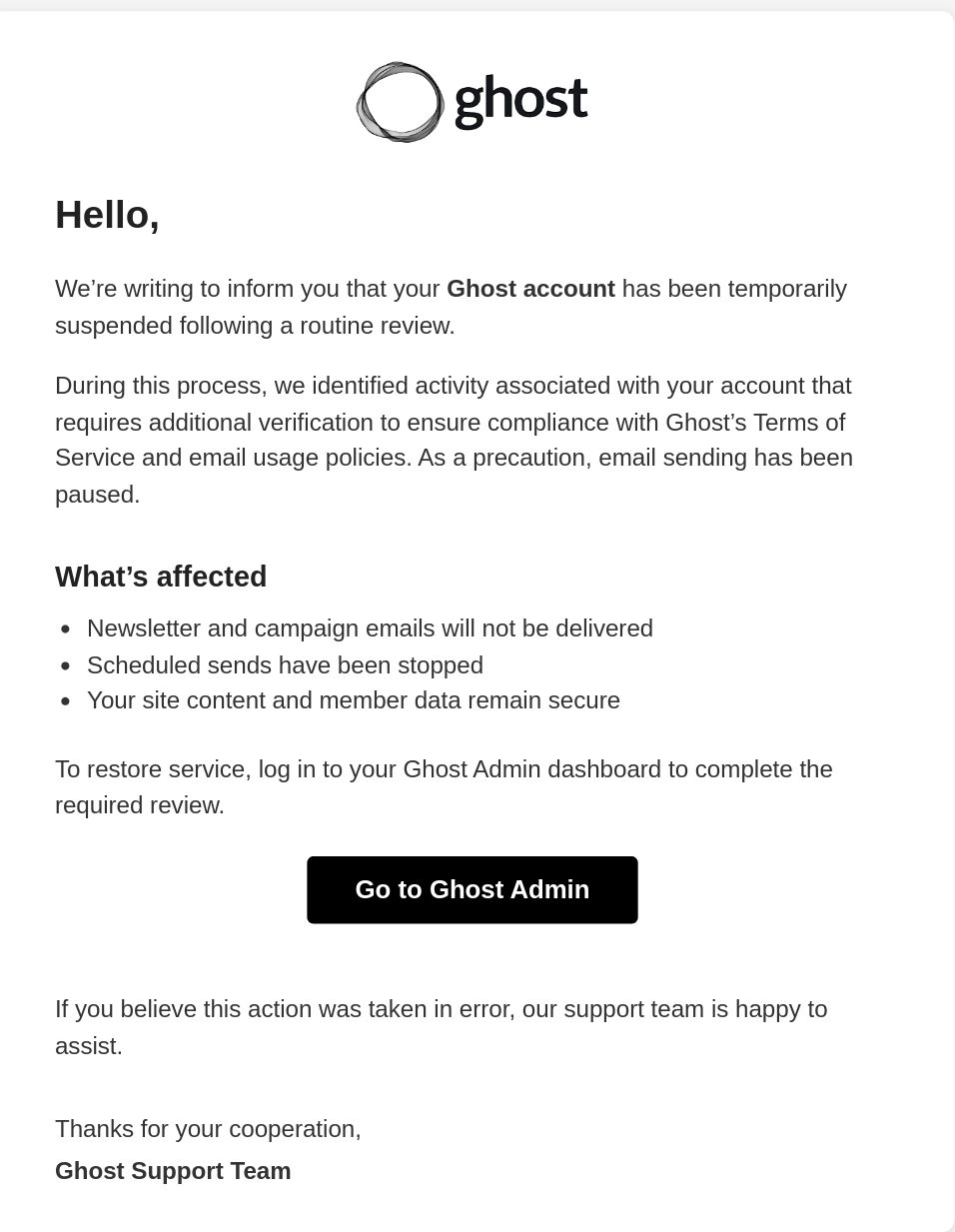Click the "Thanks for your cooperation" line
Screen dimensions: 955x1232
[208, 1129]
